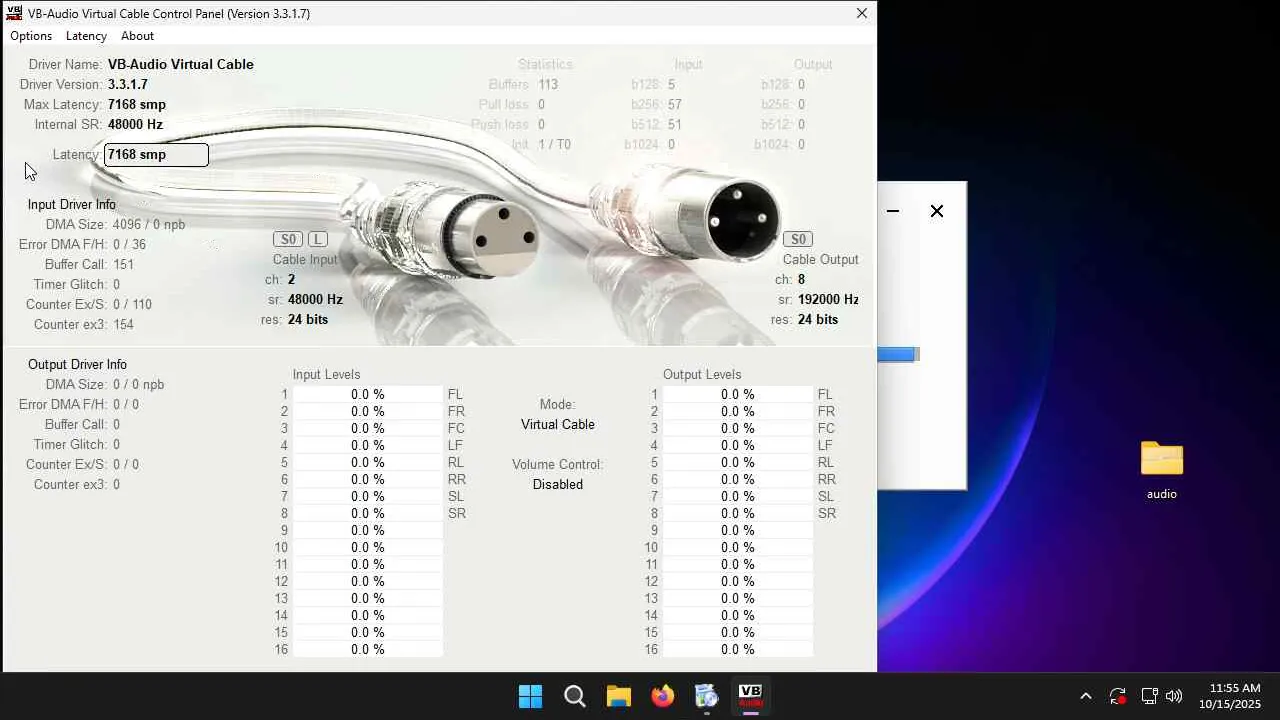
Task: Click the Input Error DMA F/H value 0 / 36
Action: point(129,244)
